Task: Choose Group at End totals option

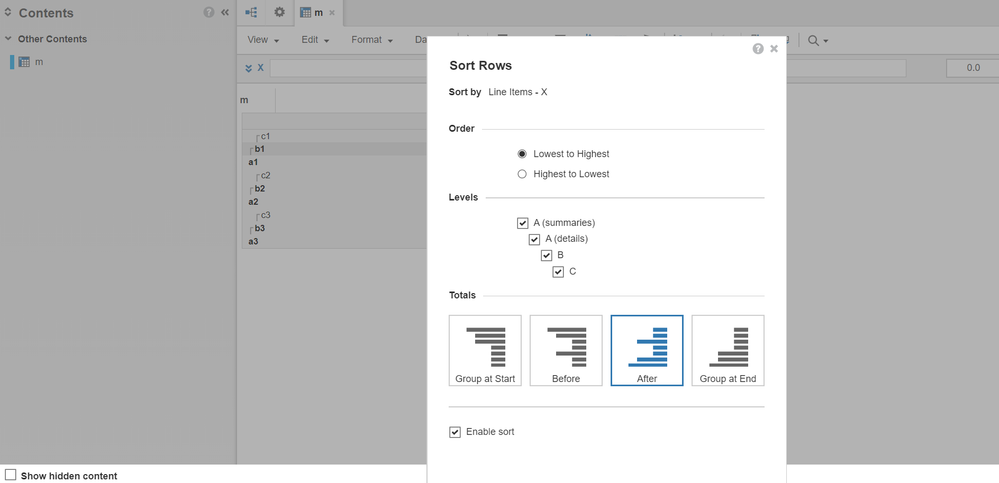Action: (x=727, y=351)
